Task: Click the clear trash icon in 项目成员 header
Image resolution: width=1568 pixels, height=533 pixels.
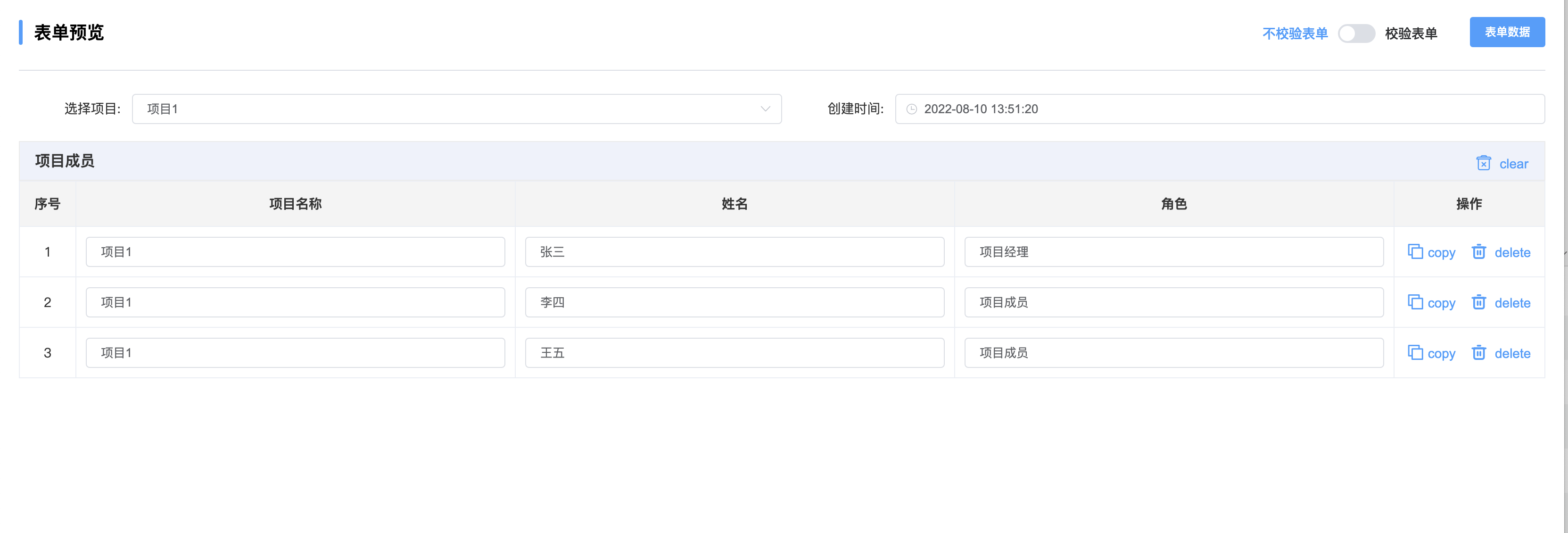Action: coord(1484,163)
